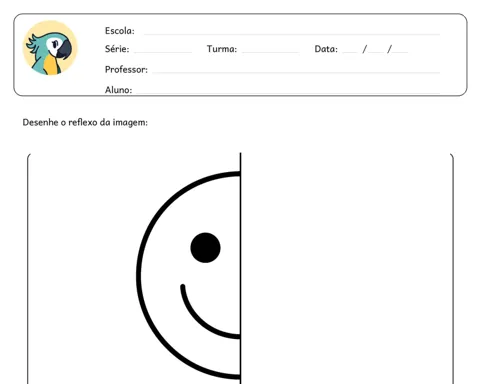Click the 'Aluno:' label text
This screenshot has width=480, height=384.
[118, 90]
